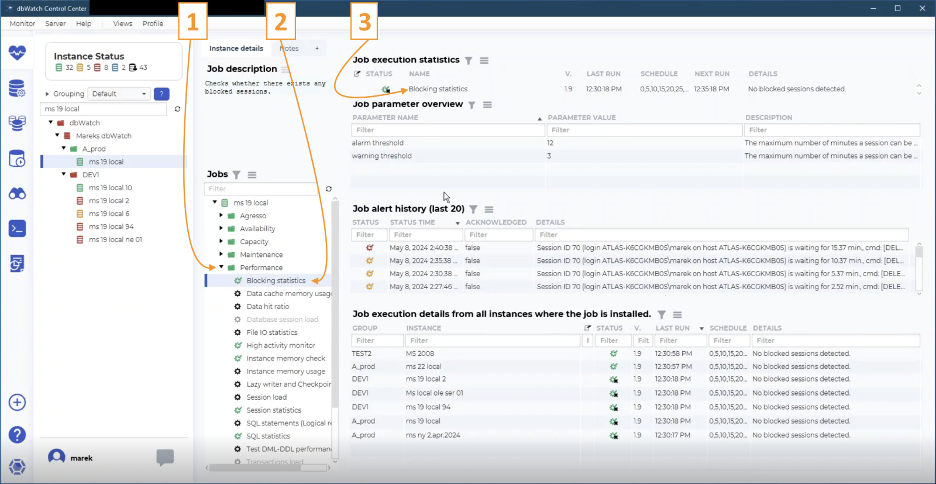Collapse the Mareks dbWatch node

(x=58, y=135)
